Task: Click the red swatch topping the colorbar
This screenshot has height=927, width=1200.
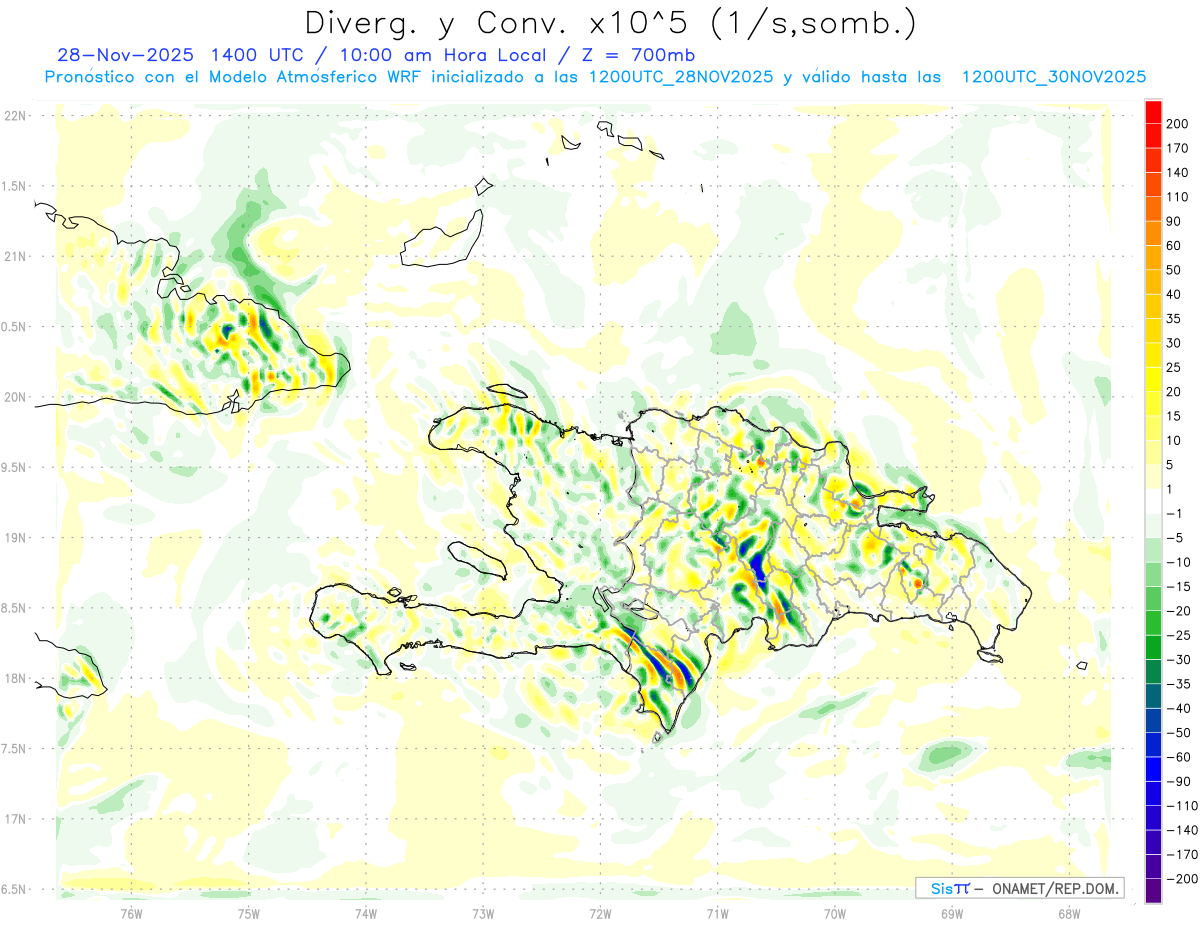Action: (1154, 112)
